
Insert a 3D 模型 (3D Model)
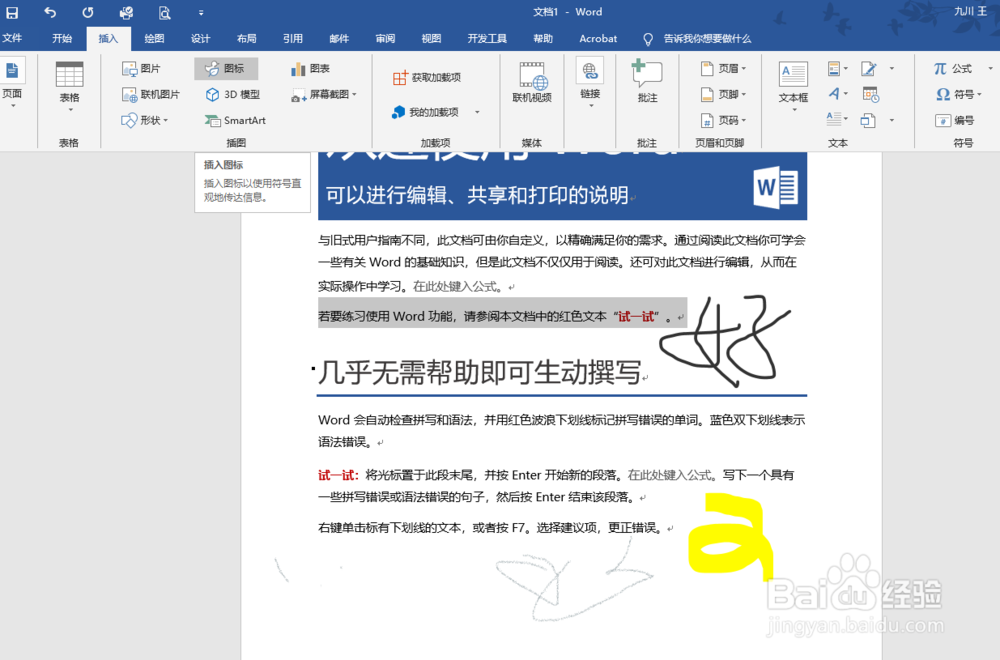[233, 94]
